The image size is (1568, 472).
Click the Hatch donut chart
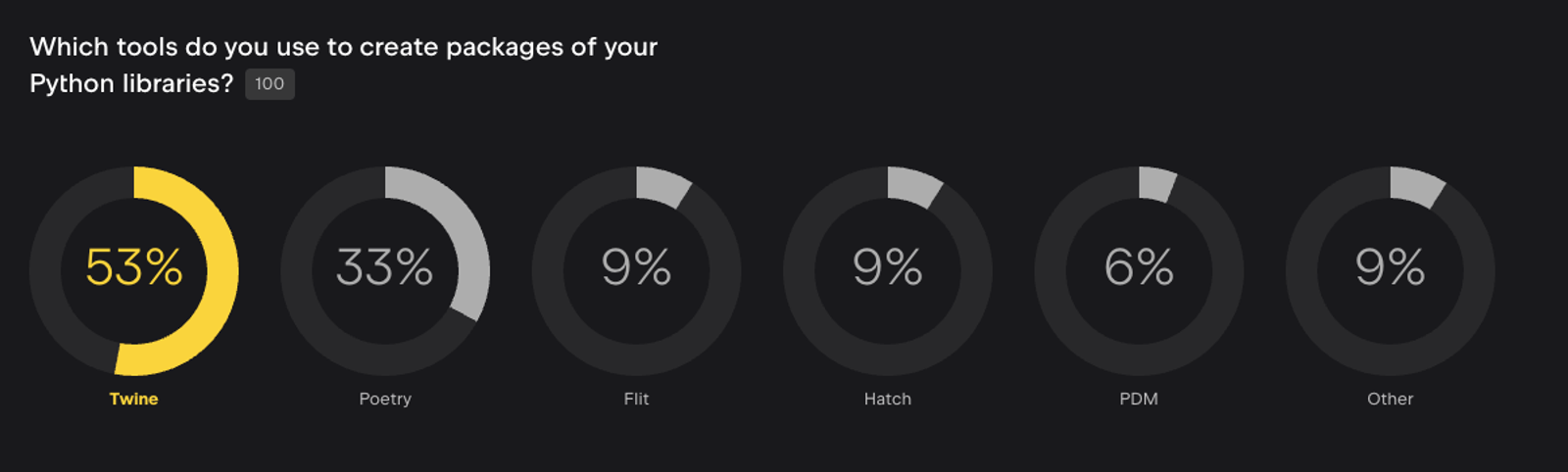(x=888, y=271)
